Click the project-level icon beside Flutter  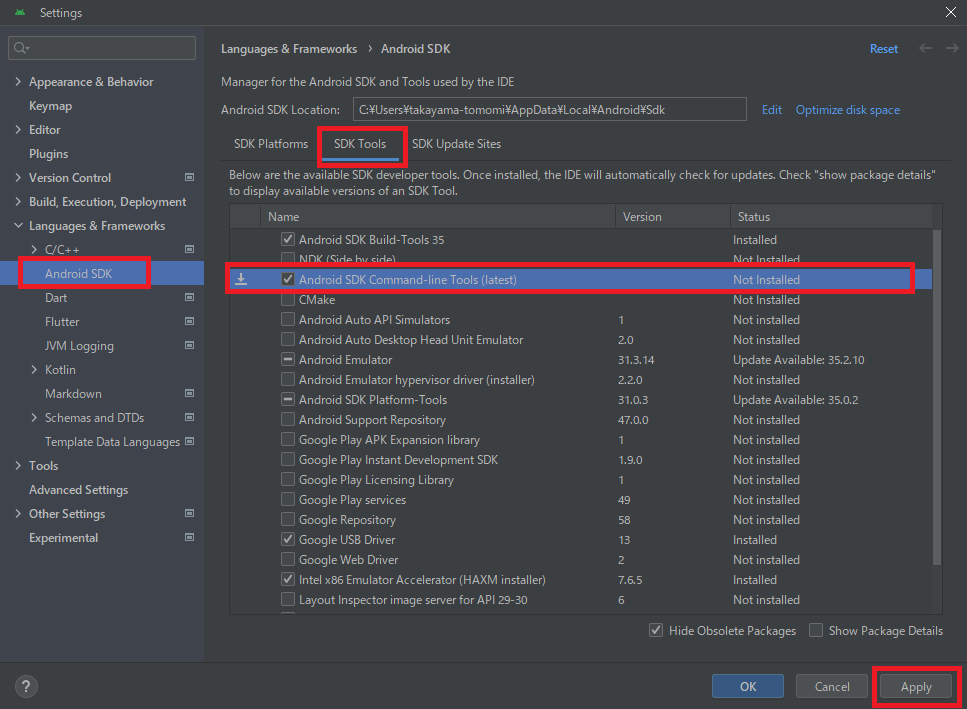click(x=189, y=321)
